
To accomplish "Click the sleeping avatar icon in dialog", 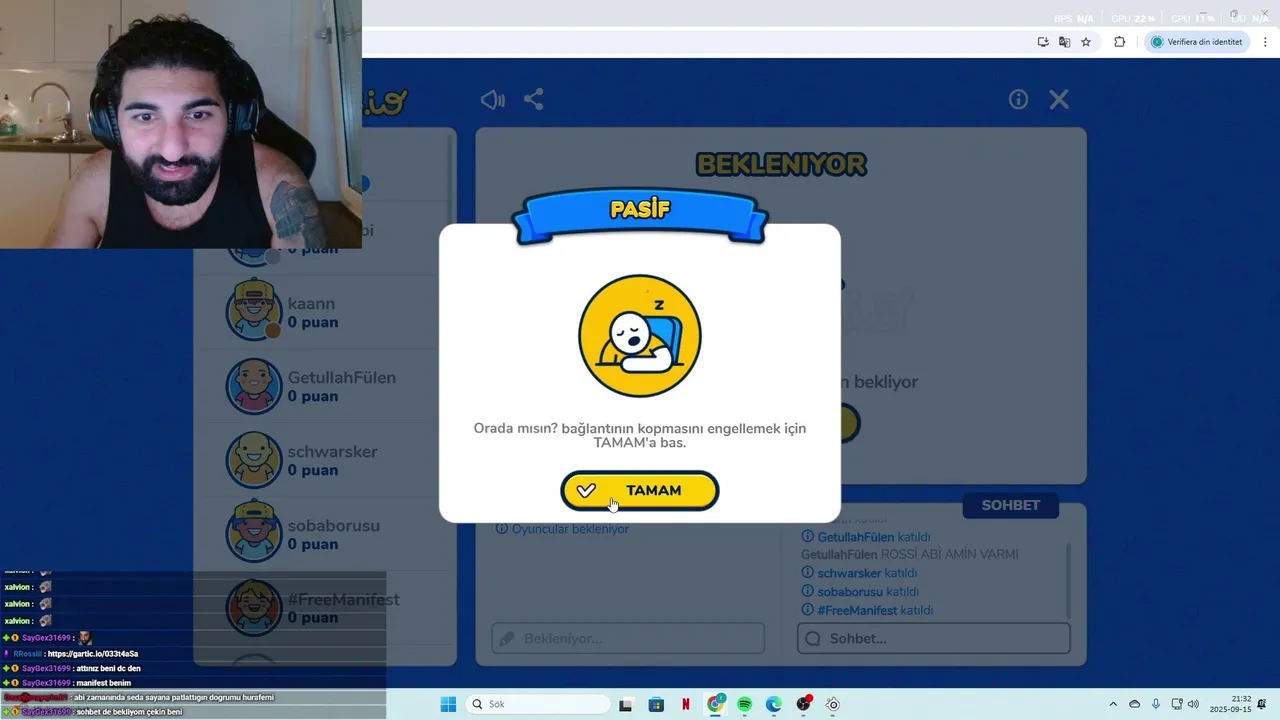I will pyautogui.click(x=640, y=336).
